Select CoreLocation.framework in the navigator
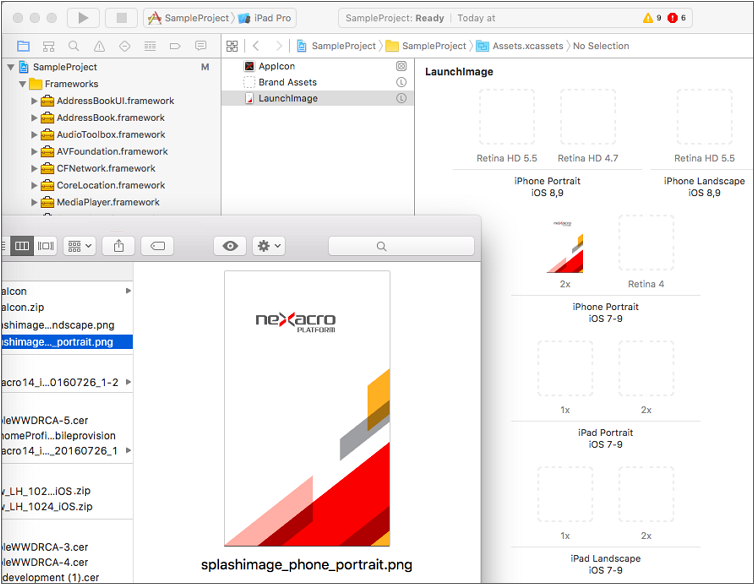 click(111, 185)
